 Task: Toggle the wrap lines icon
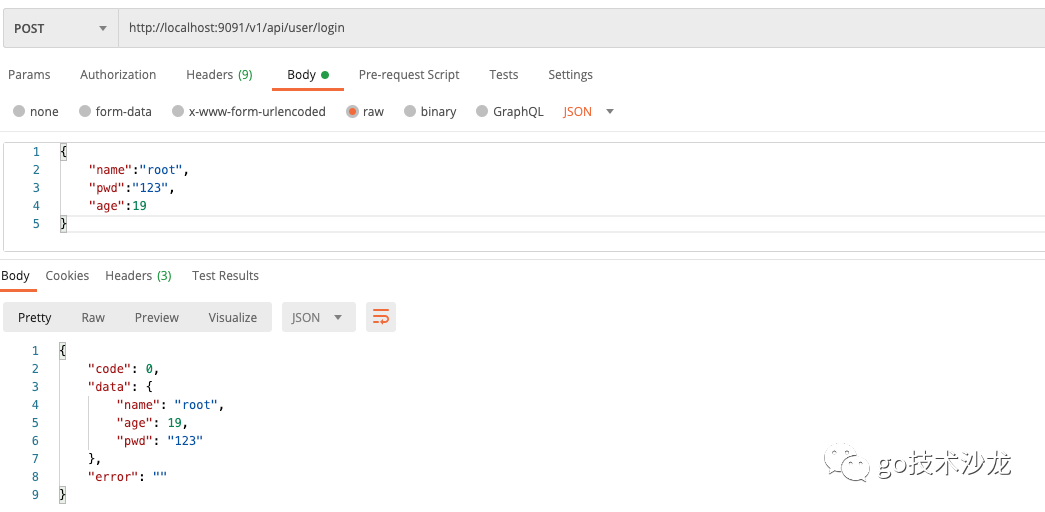pos(381,317)
